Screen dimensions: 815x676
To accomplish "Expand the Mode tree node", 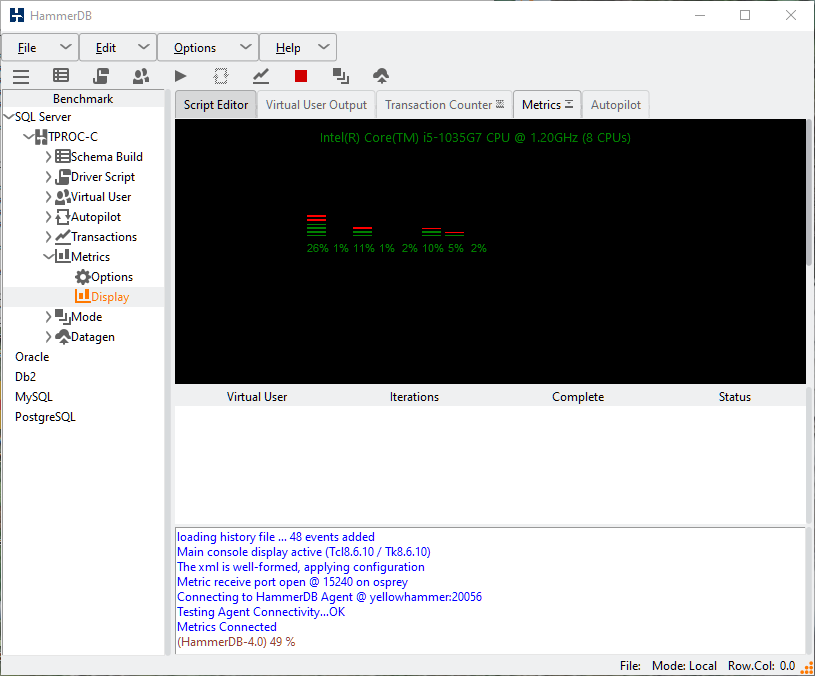I will (x=48, y=316).
